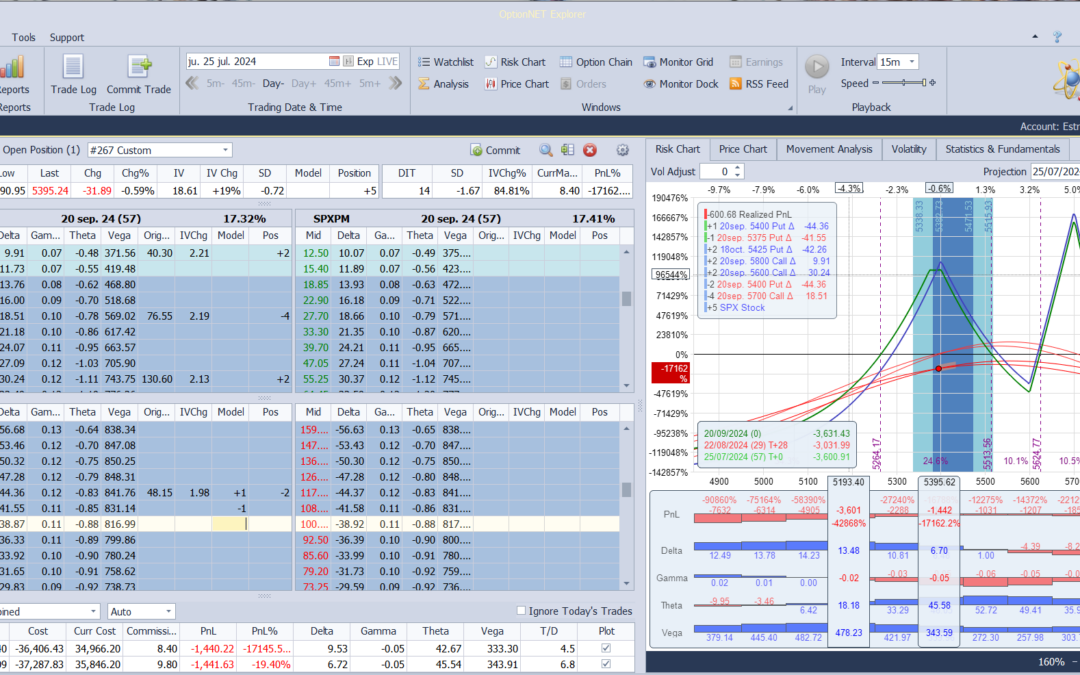This screenshot has height=675, width=1080.
Task: Click the Theta column header in summary
Action: click(435, 631)
